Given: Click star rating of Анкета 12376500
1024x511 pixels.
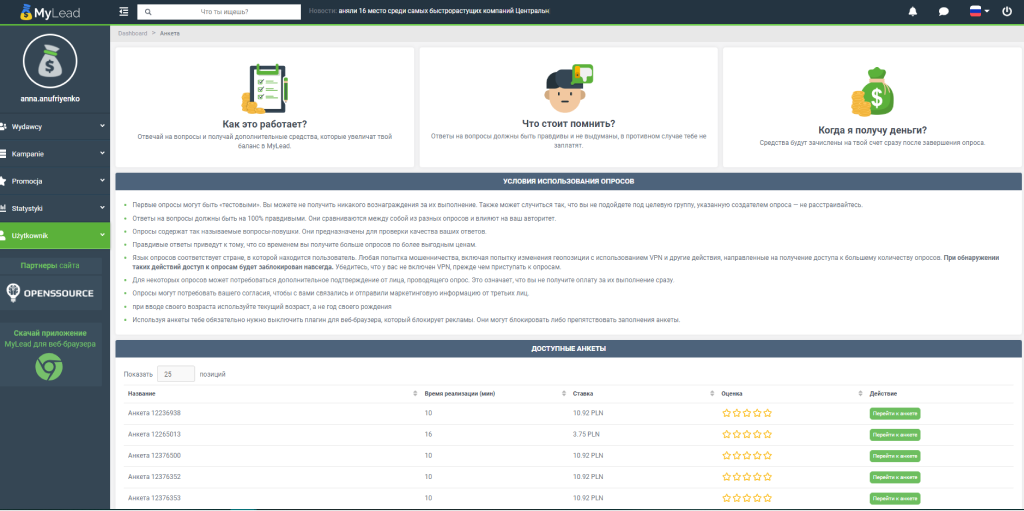Looking at the screenshot, I should tap(746, 455).
